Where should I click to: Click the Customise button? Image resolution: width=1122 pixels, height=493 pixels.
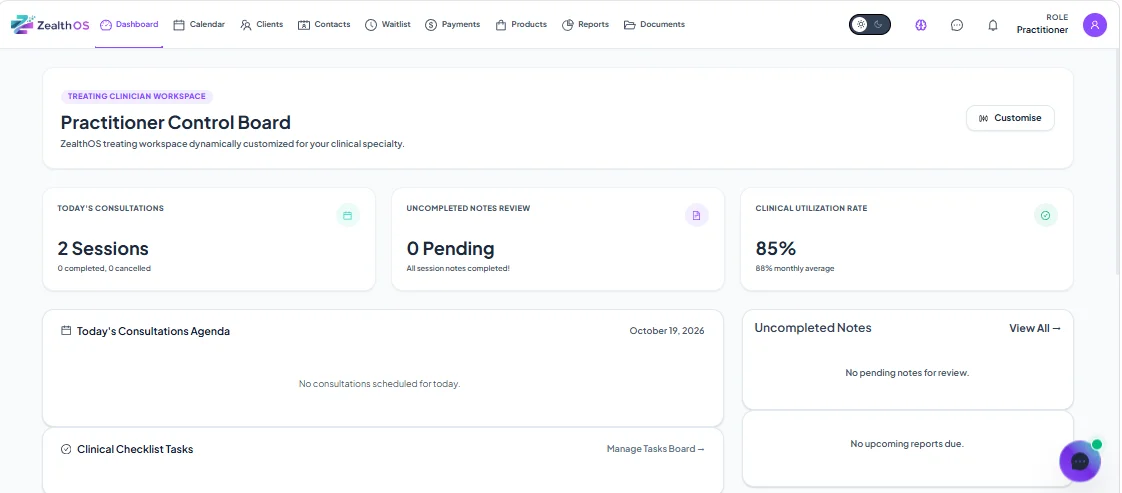point(1010,118)
